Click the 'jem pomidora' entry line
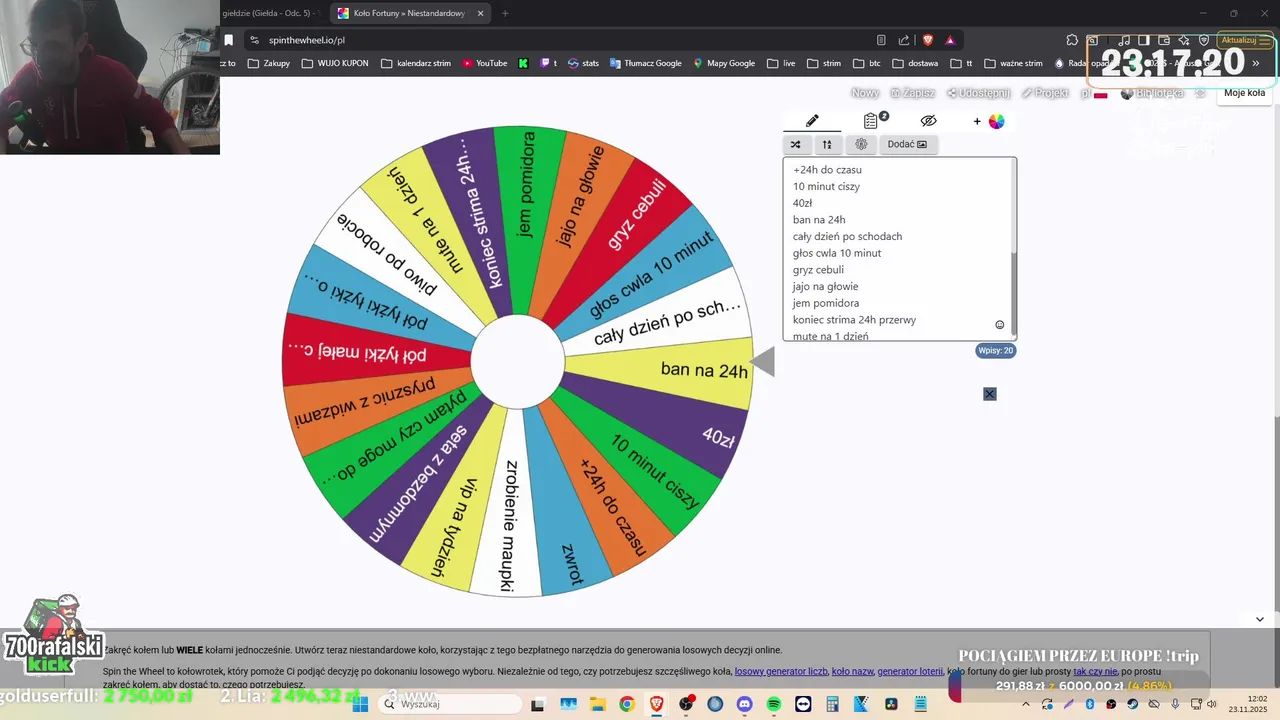The image size is (1280, 720). click(x=826, y=303)
